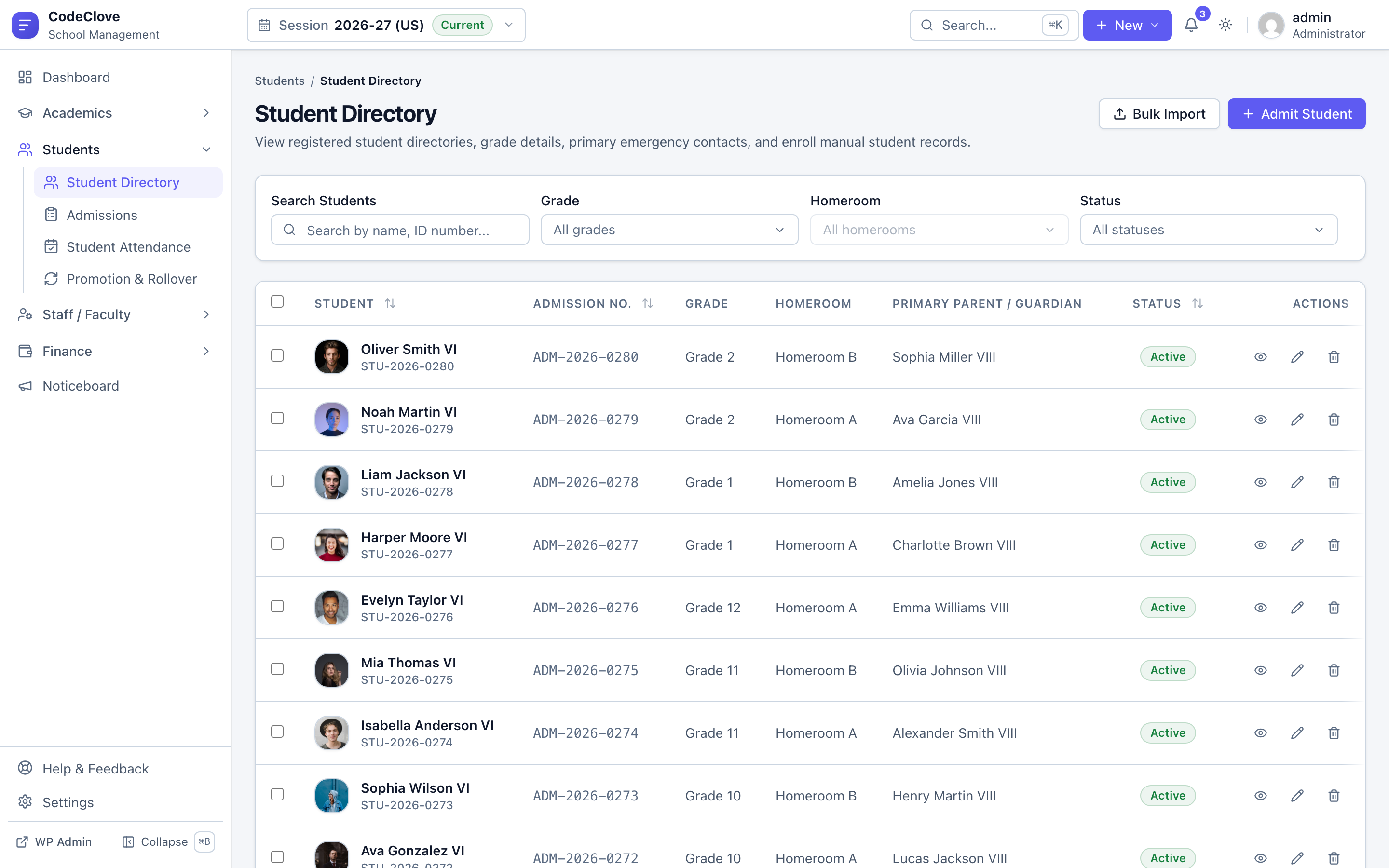Select Harper Moore VI row checkbox
This screenshot has height=868, width=1389.
(277, 543)
